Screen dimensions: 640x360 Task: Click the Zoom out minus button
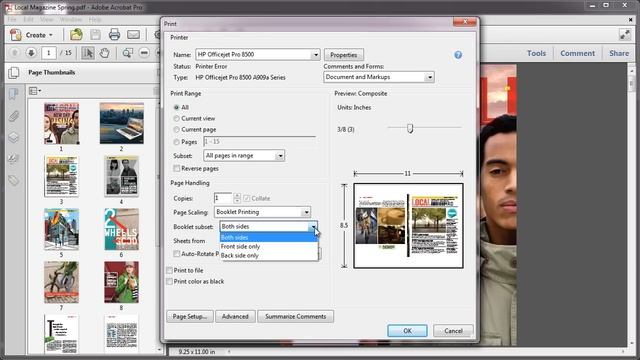[144, 53]
